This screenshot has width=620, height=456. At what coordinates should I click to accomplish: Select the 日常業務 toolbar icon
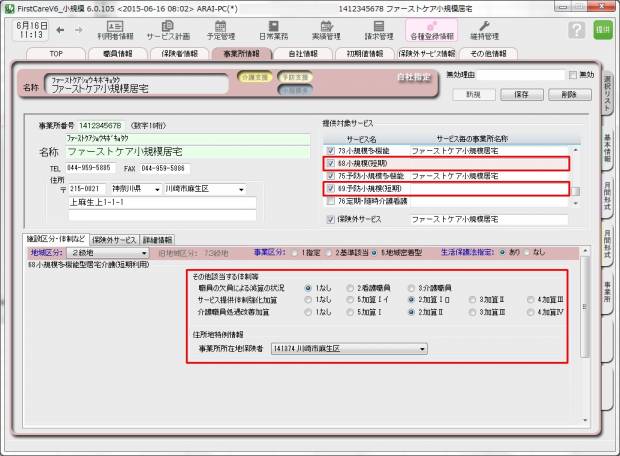tap(272, 29)
